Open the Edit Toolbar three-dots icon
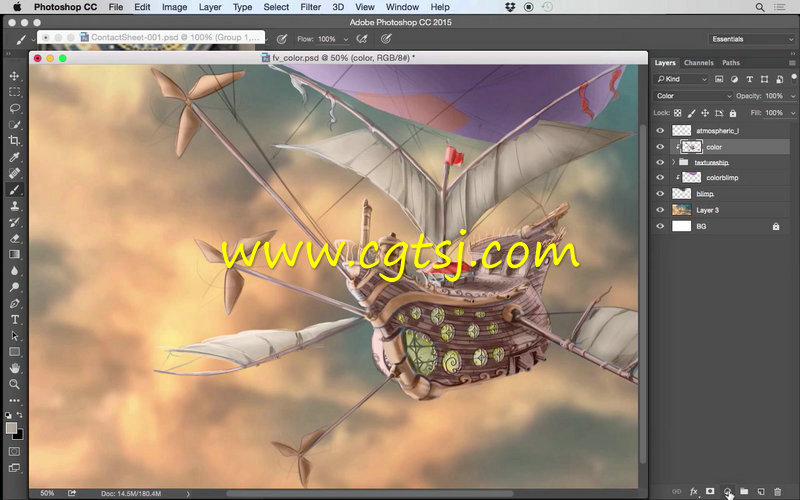The height and width of the screenshot is (500, 800). [14, 401]
